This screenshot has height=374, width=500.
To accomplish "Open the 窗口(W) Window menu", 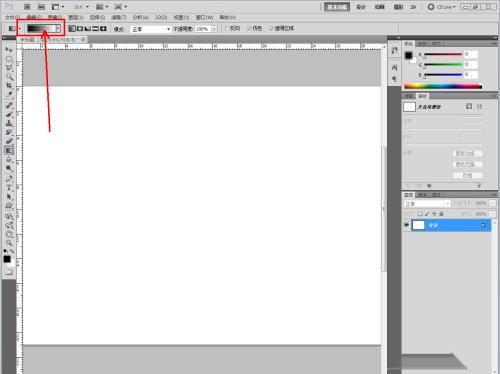I will pos(204,17).
